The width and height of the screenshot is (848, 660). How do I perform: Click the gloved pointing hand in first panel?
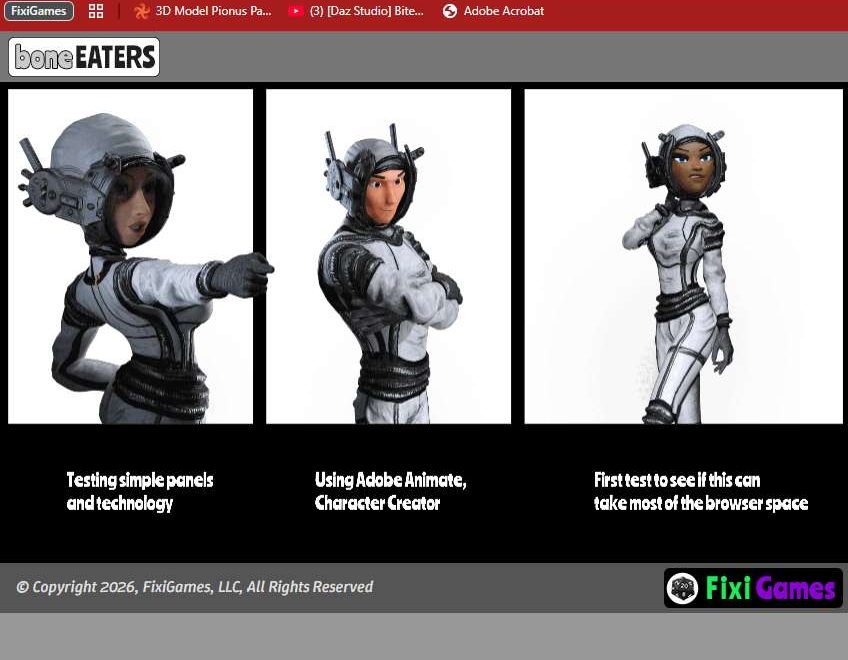[243, 271]
